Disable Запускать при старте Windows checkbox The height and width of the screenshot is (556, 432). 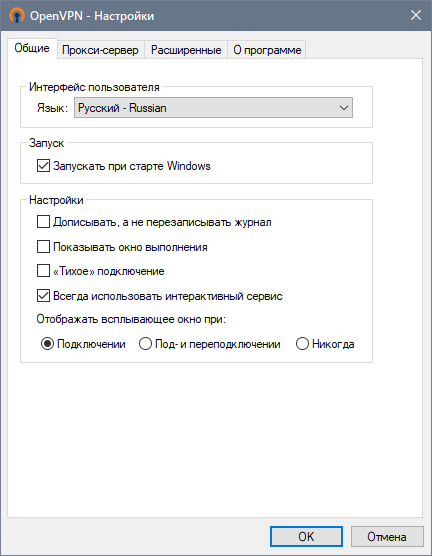pyautogui.click(x=43, y=166)
